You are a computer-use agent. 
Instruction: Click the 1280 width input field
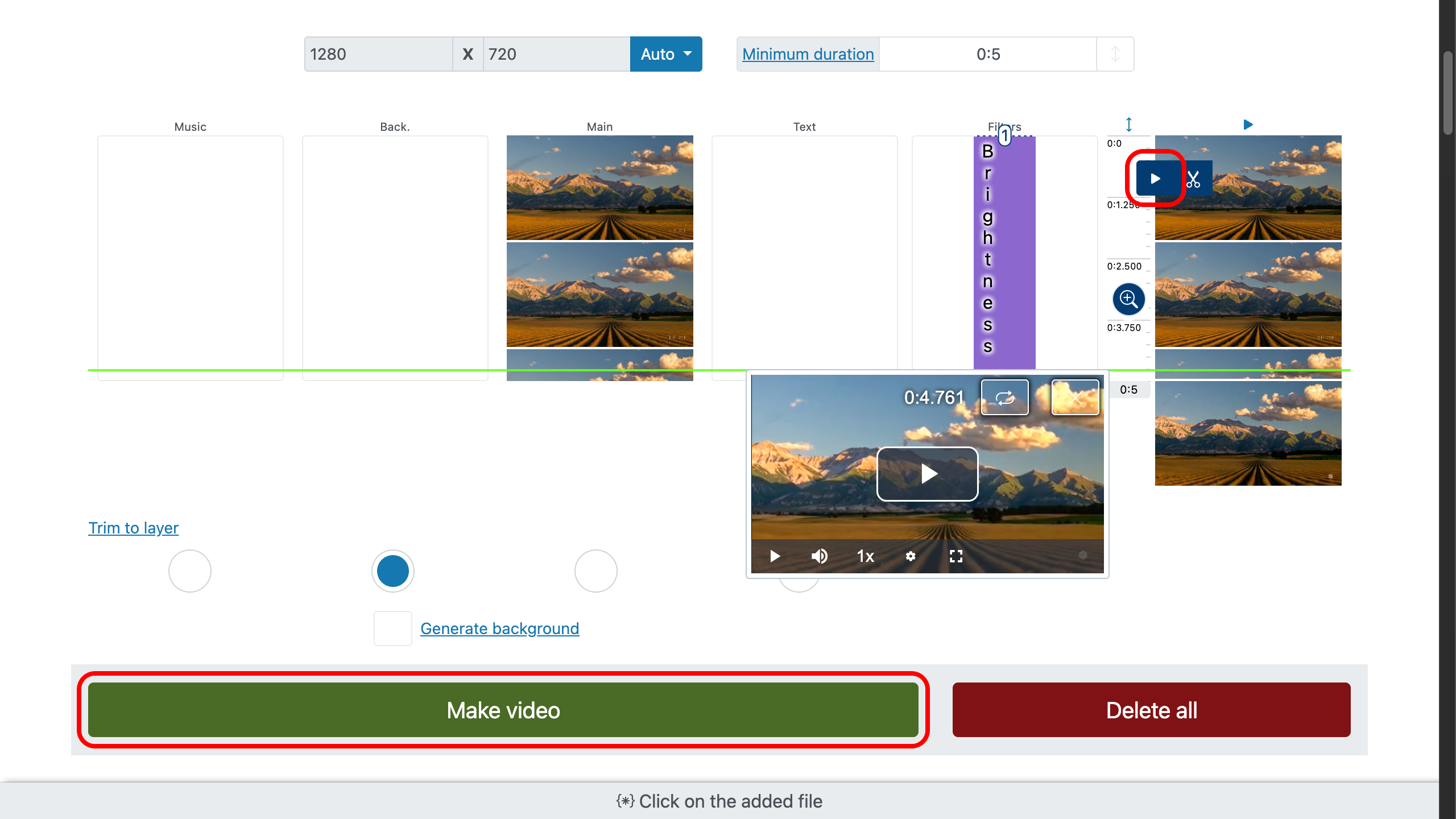click(378, 54)
